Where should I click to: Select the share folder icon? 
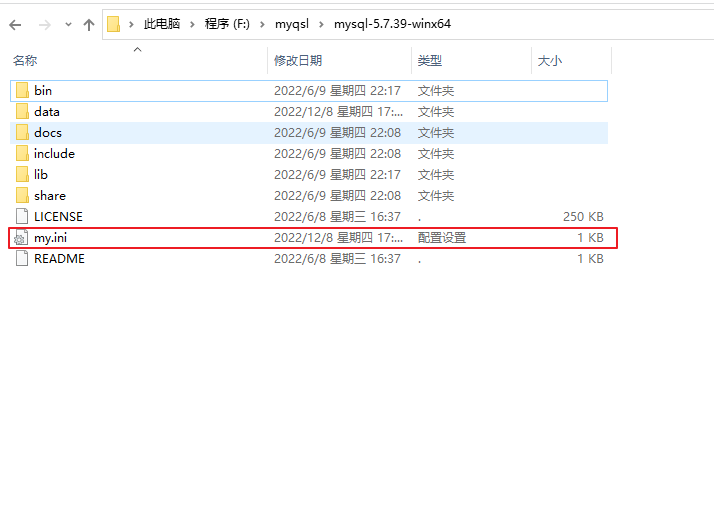pos(22,195)
